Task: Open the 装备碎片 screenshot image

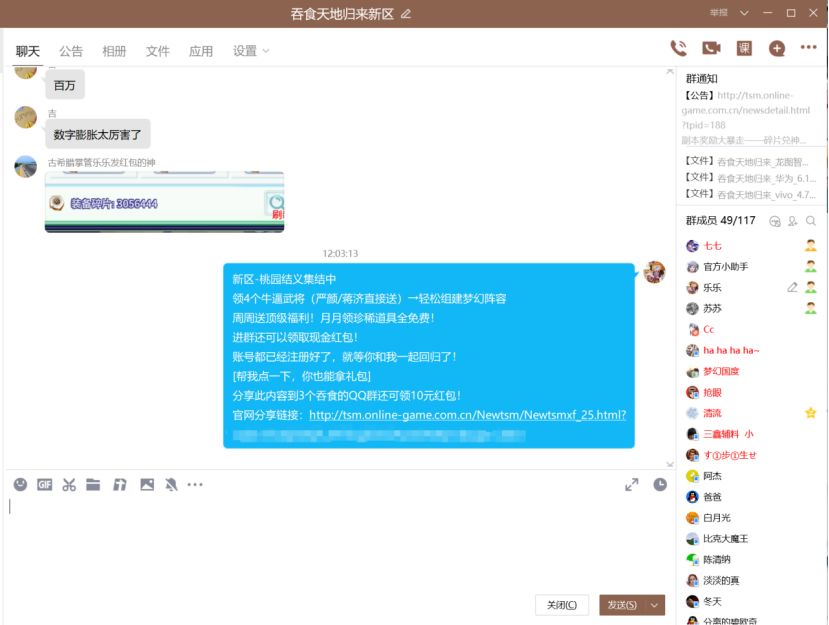Action: point(164,201)
